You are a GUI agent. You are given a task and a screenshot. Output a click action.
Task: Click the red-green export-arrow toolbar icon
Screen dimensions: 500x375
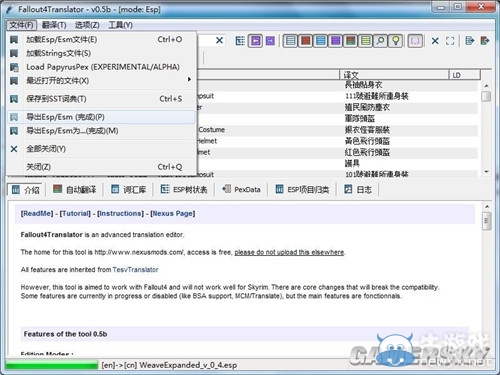485,41
